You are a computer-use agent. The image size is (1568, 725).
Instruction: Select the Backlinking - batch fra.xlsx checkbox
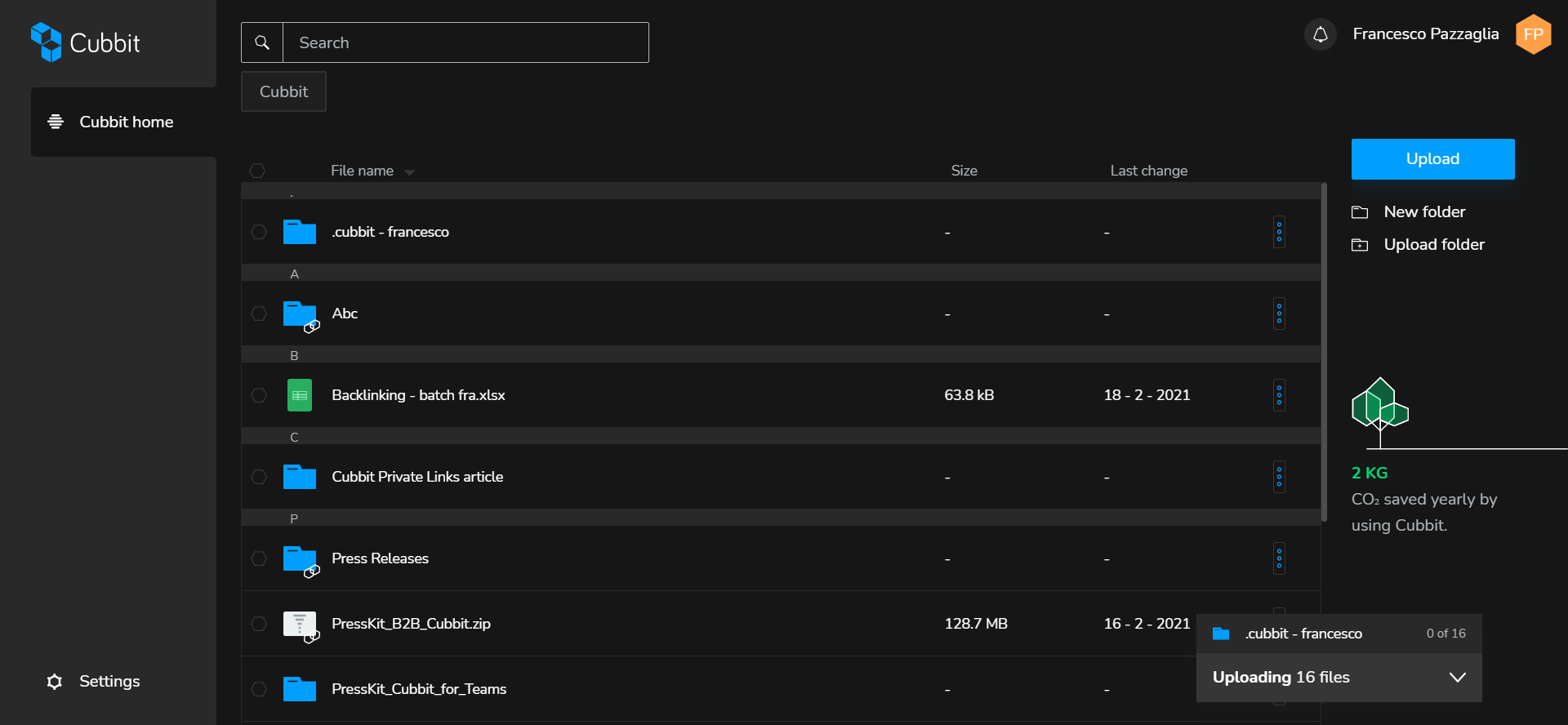tap(259, 395)
